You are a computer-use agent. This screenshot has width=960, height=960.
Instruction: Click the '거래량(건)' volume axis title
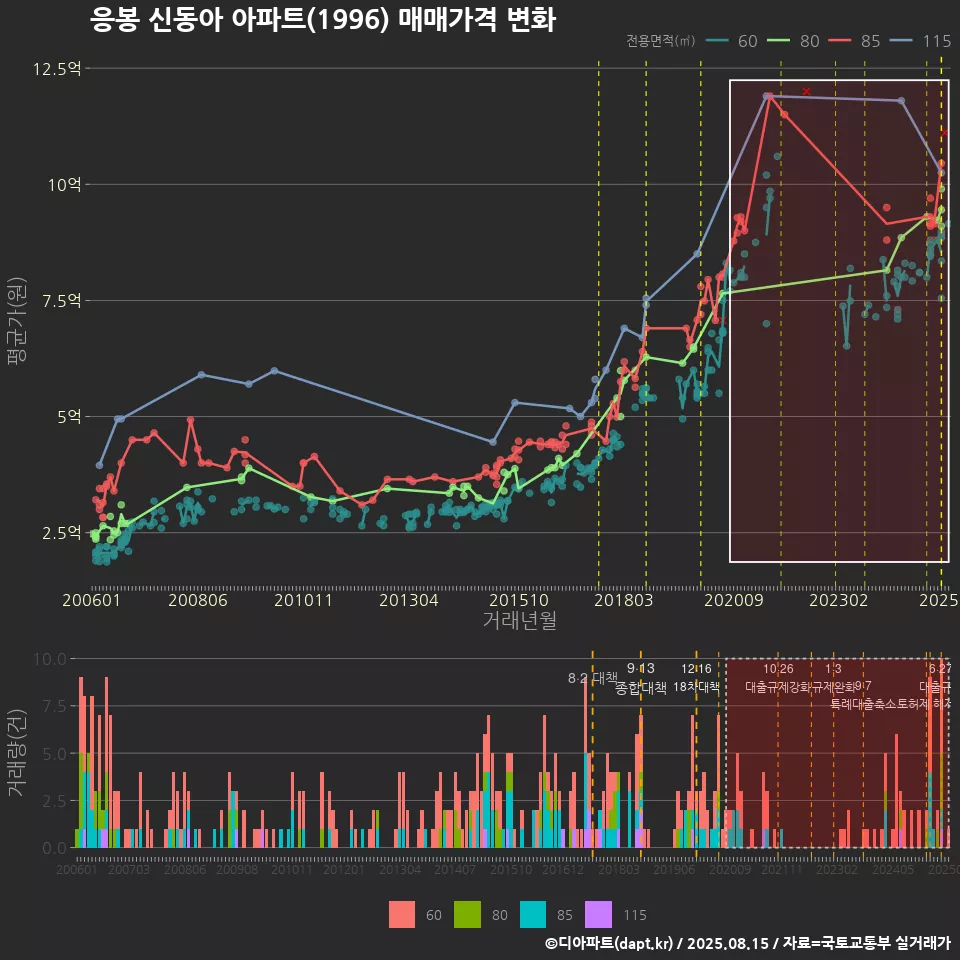pyautogui.click(x=17, y=753)
